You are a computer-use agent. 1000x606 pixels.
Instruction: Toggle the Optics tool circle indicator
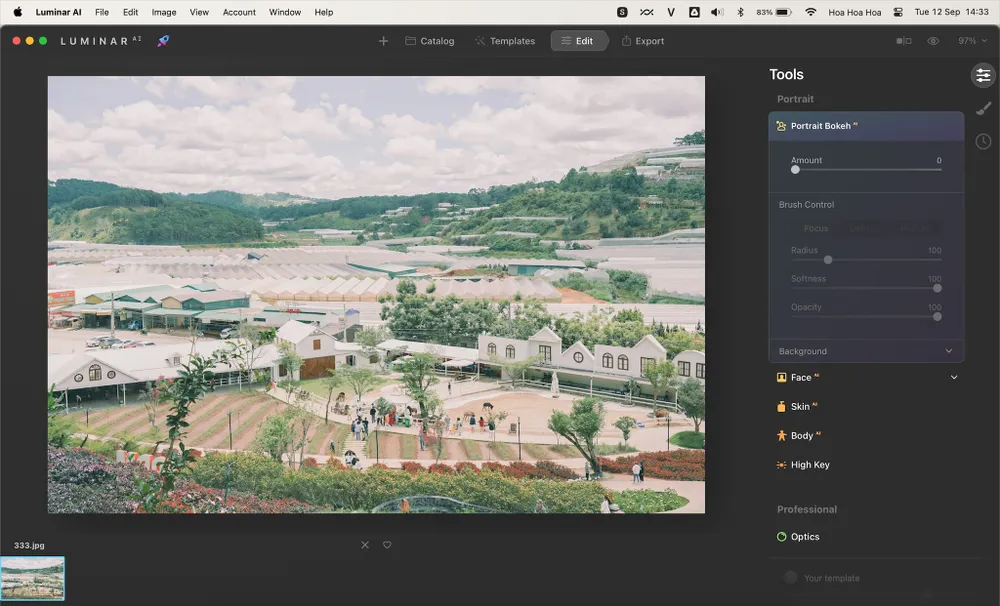pyautogui.click(x=781, y=537)
